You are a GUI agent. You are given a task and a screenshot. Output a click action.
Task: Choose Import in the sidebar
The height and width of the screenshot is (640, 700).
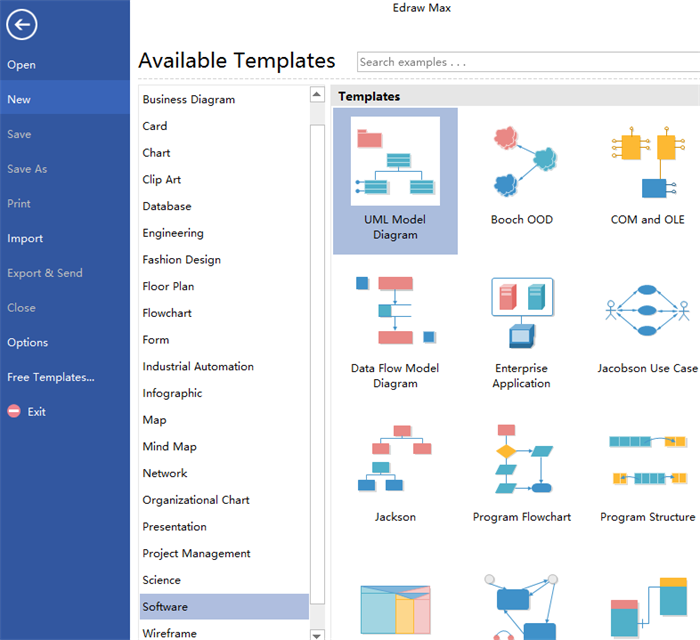25,238
